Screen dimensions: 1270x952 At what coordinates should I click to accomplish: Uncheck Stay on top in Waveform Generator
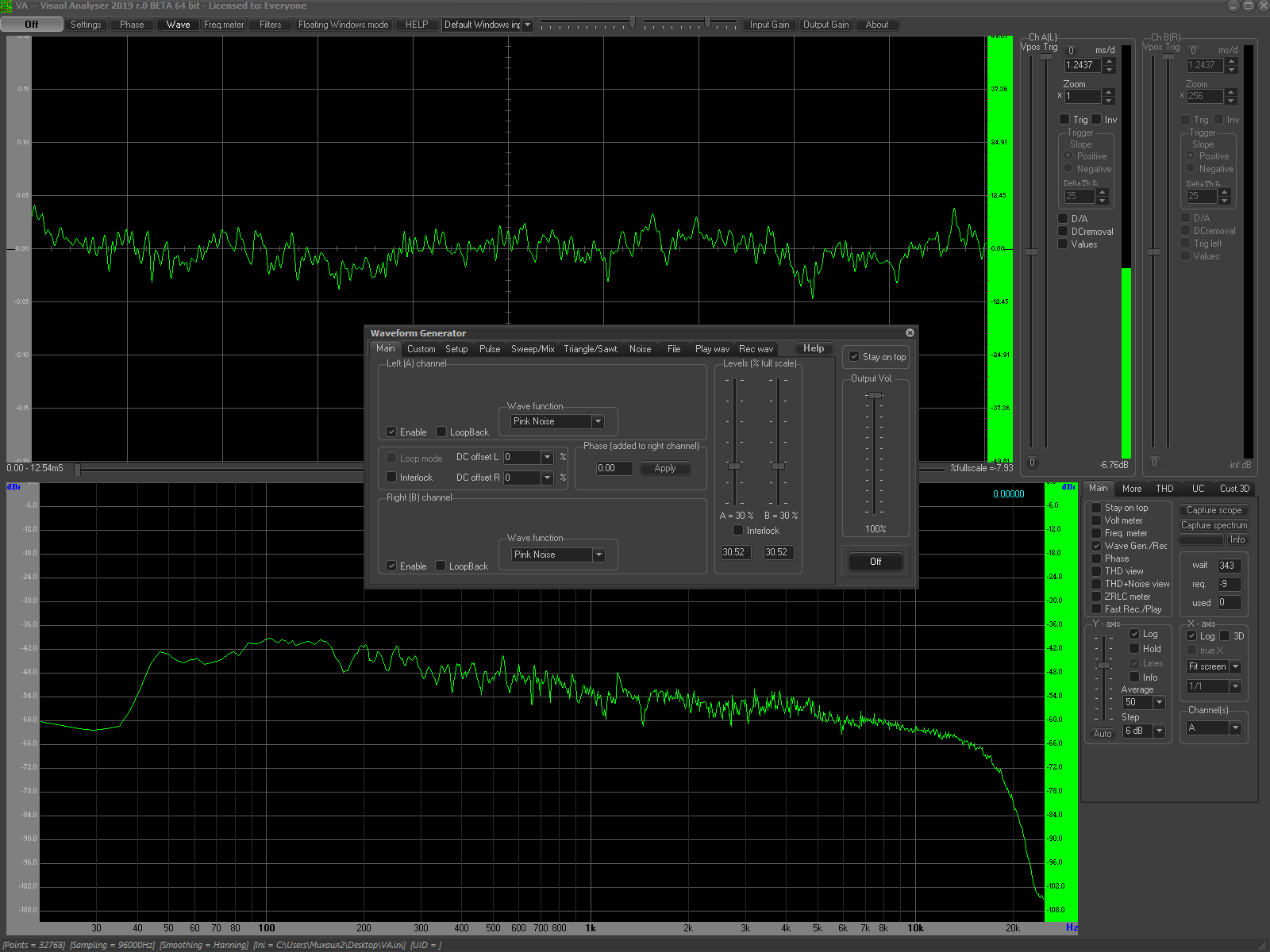[855, 356]
